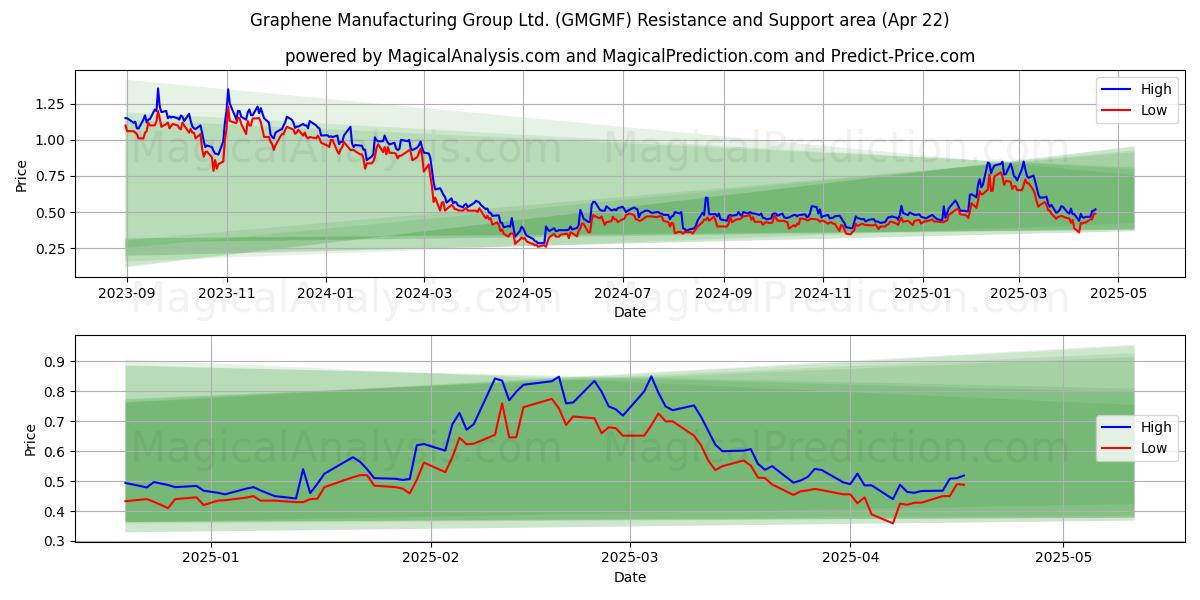Screen dimensions: 1200x600
Task: Click the '2025-02' x-axis label on bottom chart
Action: click(431, 559)
